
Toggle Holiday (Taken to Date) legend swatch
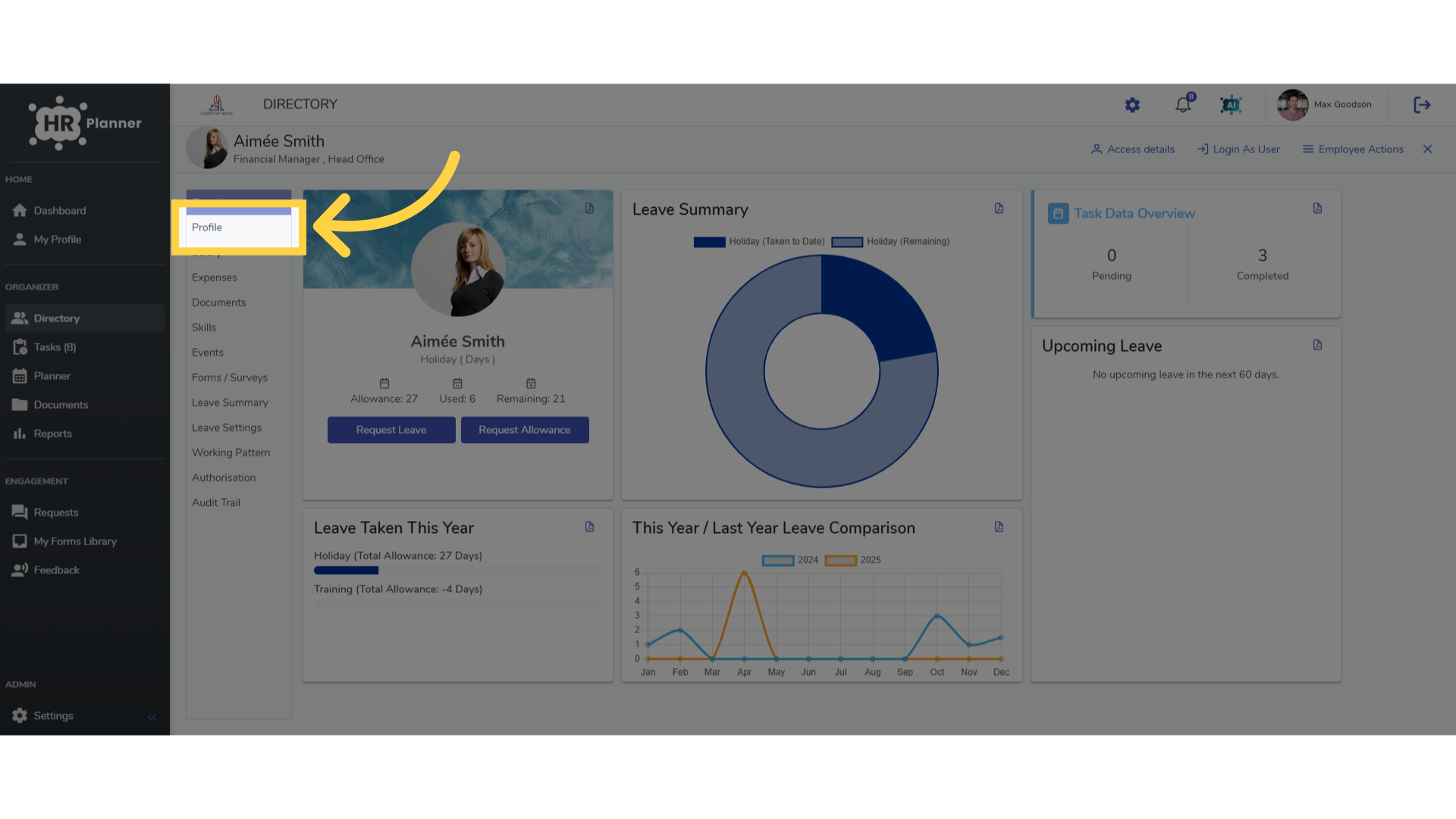pos(709,242)
